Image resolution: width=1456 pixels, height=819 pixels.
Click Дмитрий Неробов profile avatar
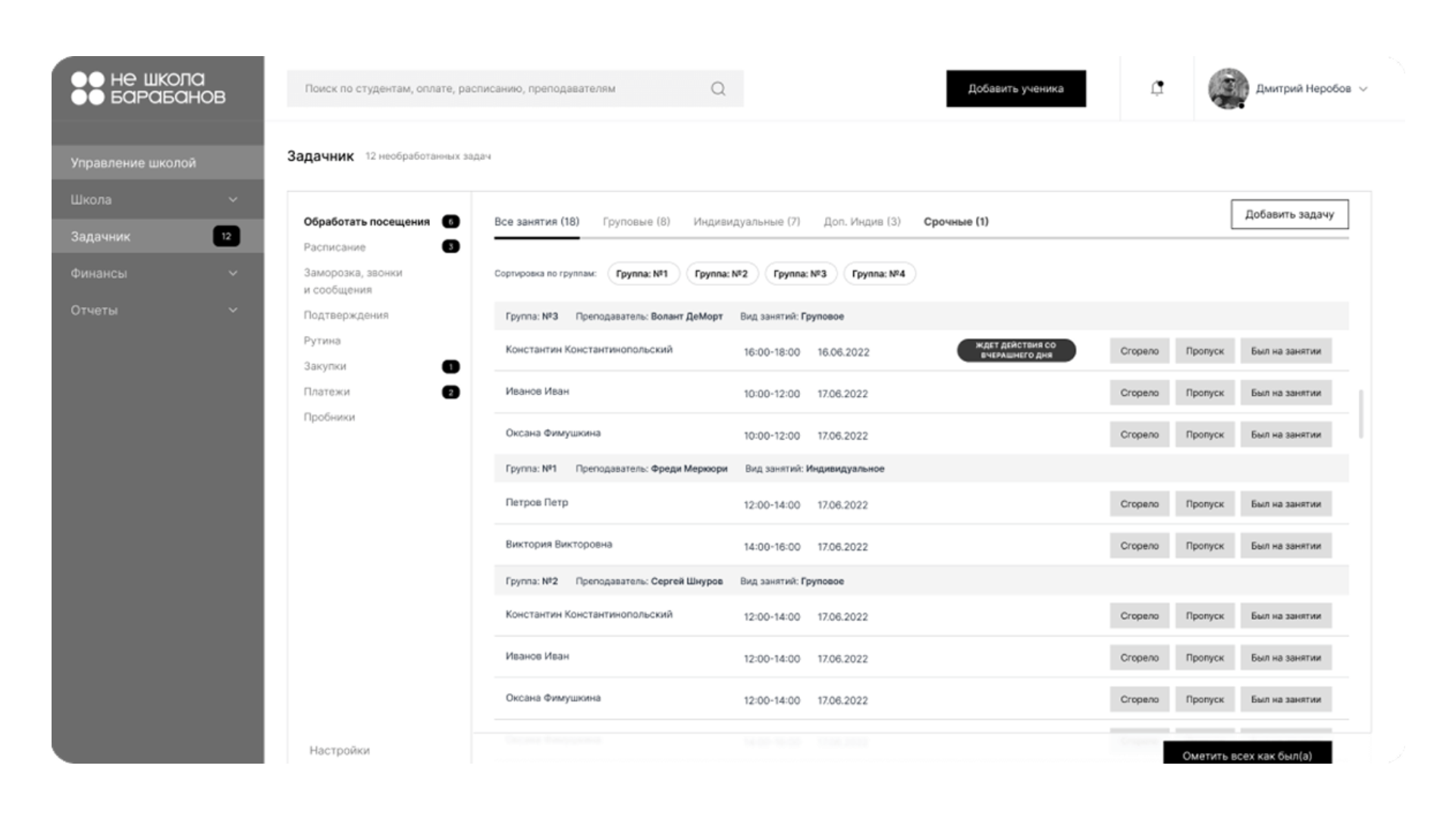point(1228,89)
